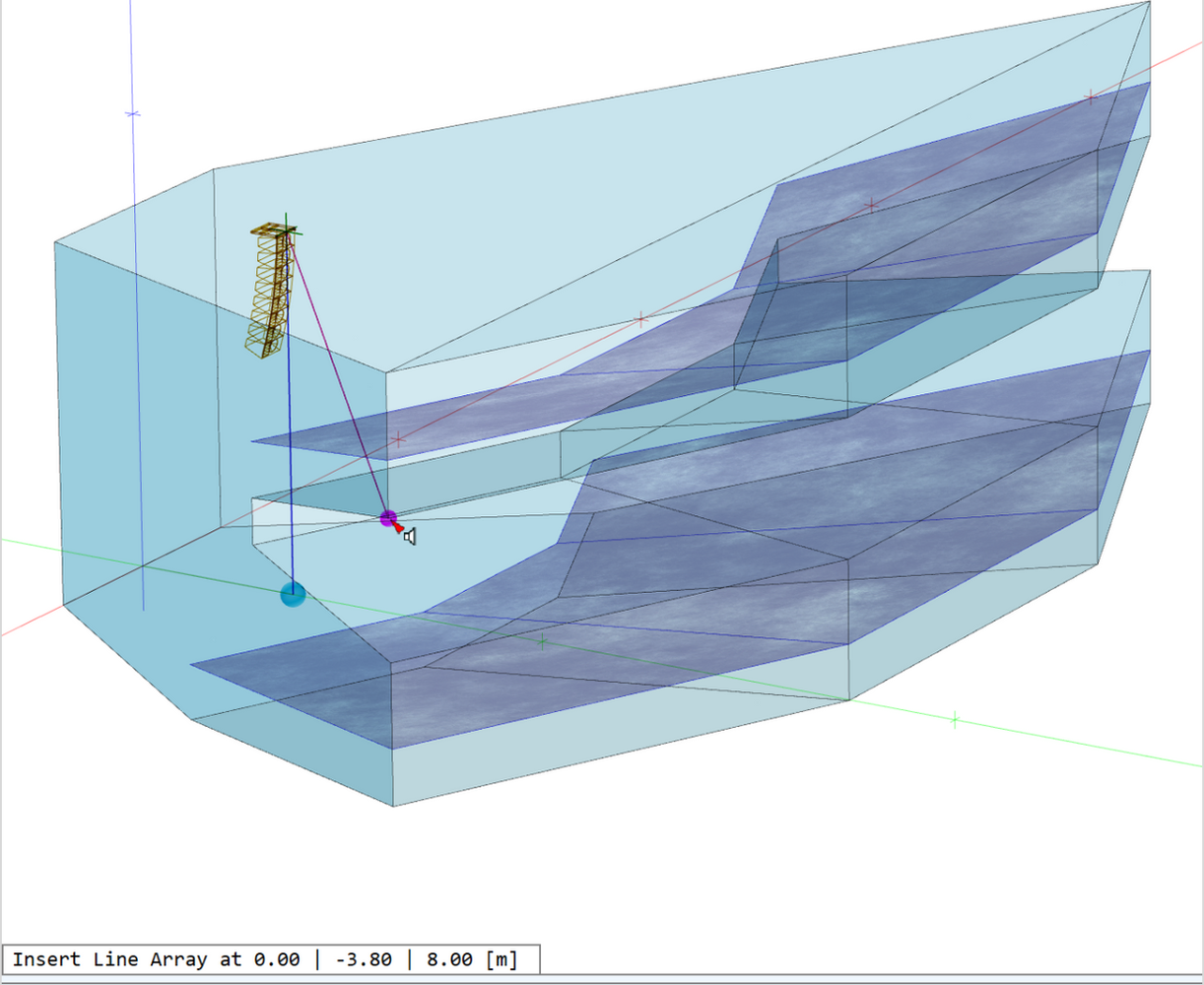
Task: Click the red axis tick on the upper balcony
Action: coord(872,206)
